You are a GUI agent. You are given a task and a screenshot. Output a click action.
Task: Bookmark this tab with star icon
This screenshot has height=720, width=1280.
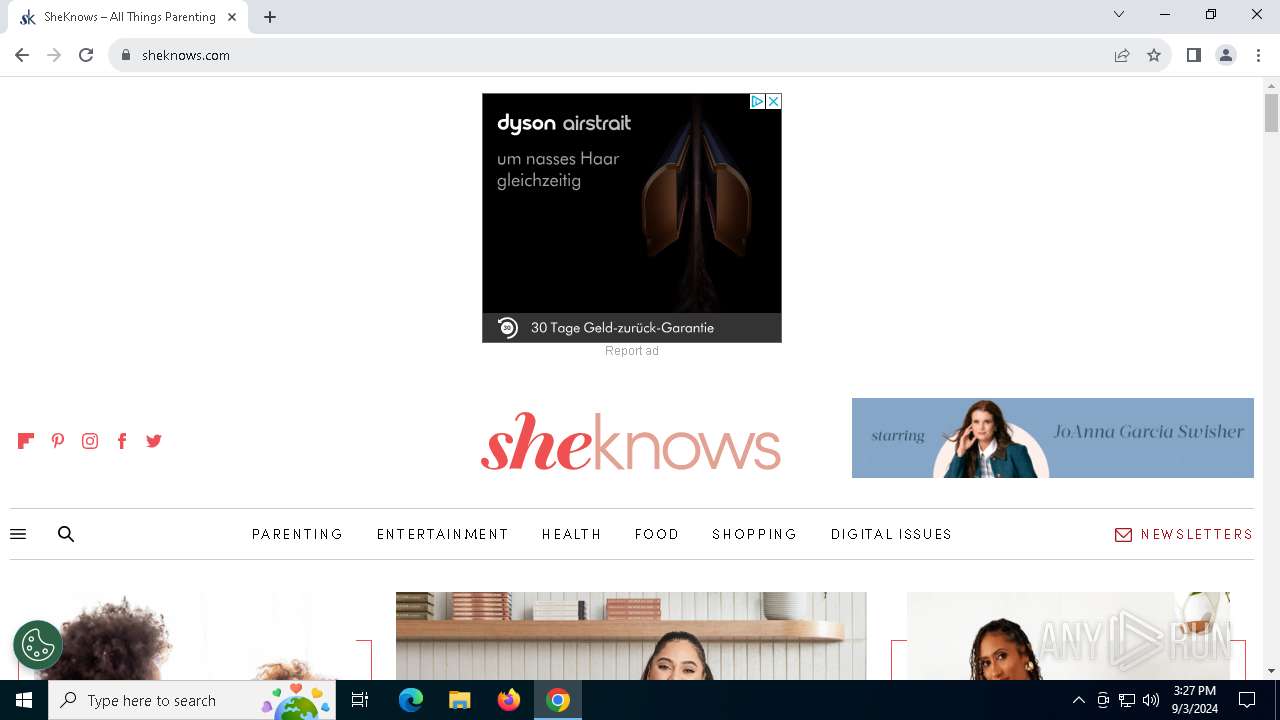click(x=1154, y=55)
